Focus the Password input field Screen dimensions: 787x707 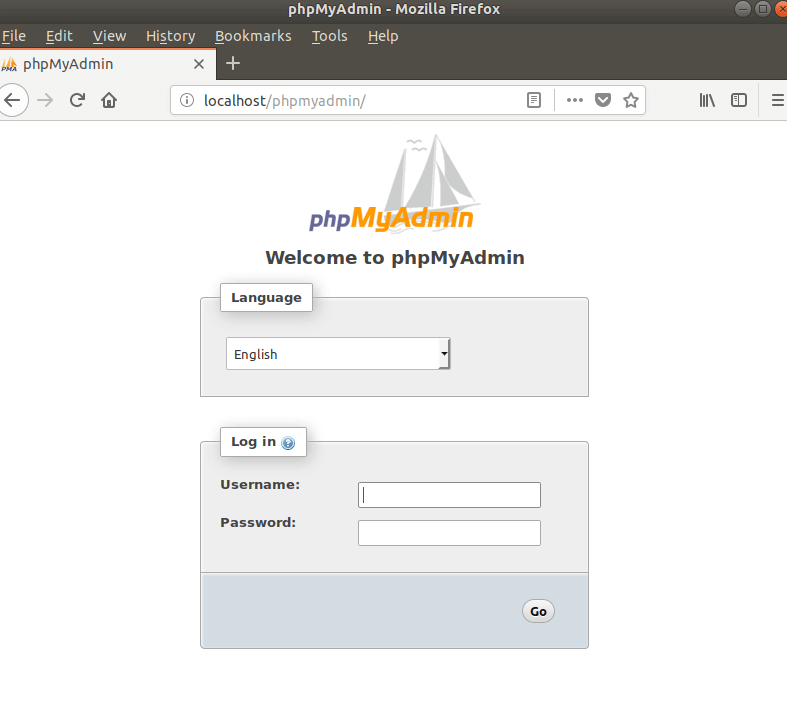(449, 533)
